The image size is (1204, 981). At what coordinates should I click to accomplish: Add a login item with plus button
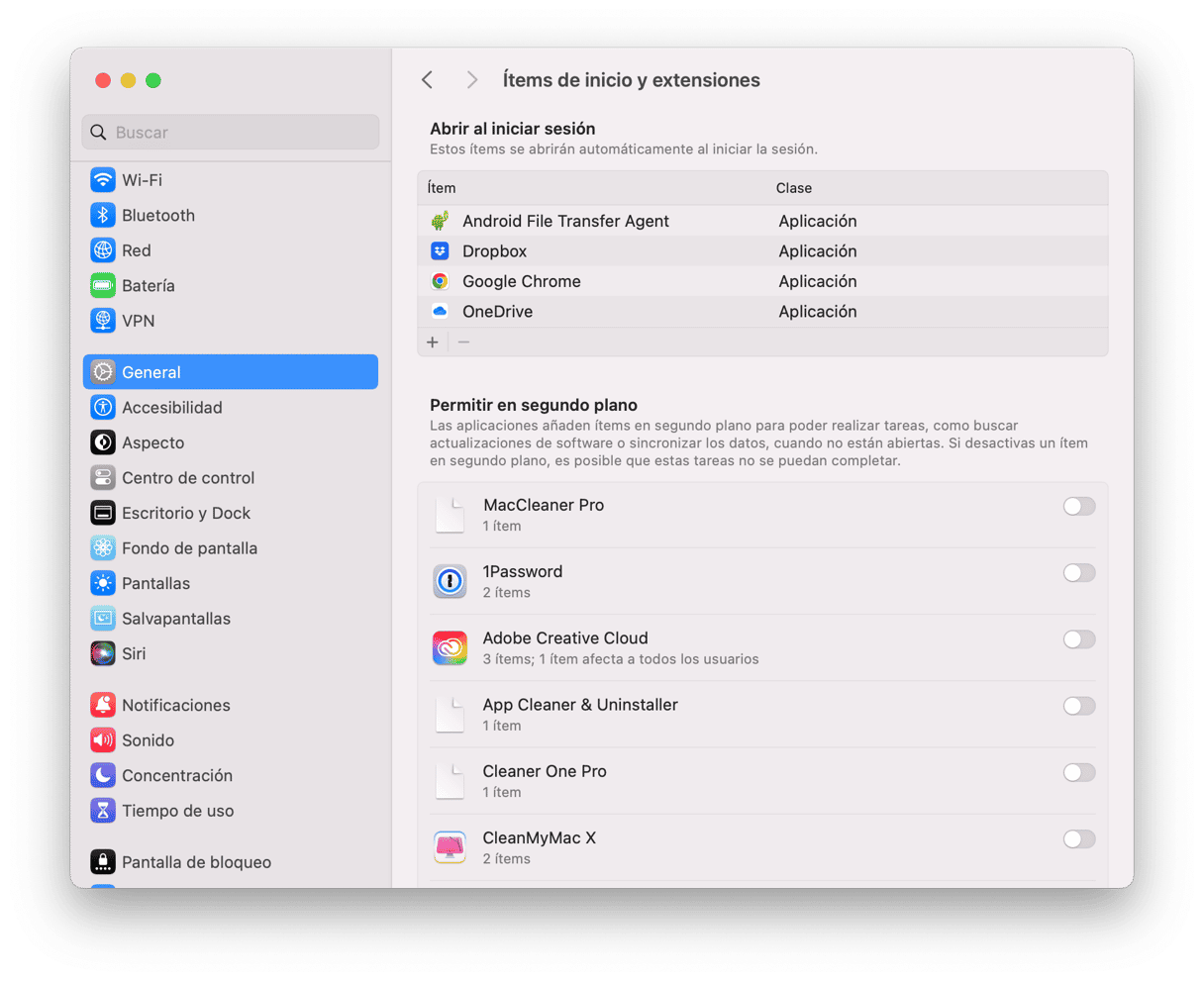click(x=433, y=343)
